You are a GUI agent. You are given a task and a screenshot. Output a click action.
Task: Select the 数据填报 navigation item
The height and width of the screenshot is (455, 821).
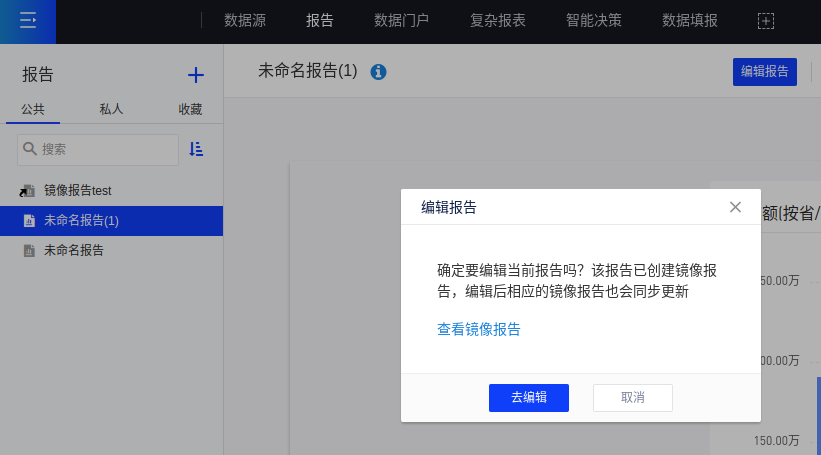[689, 20]
